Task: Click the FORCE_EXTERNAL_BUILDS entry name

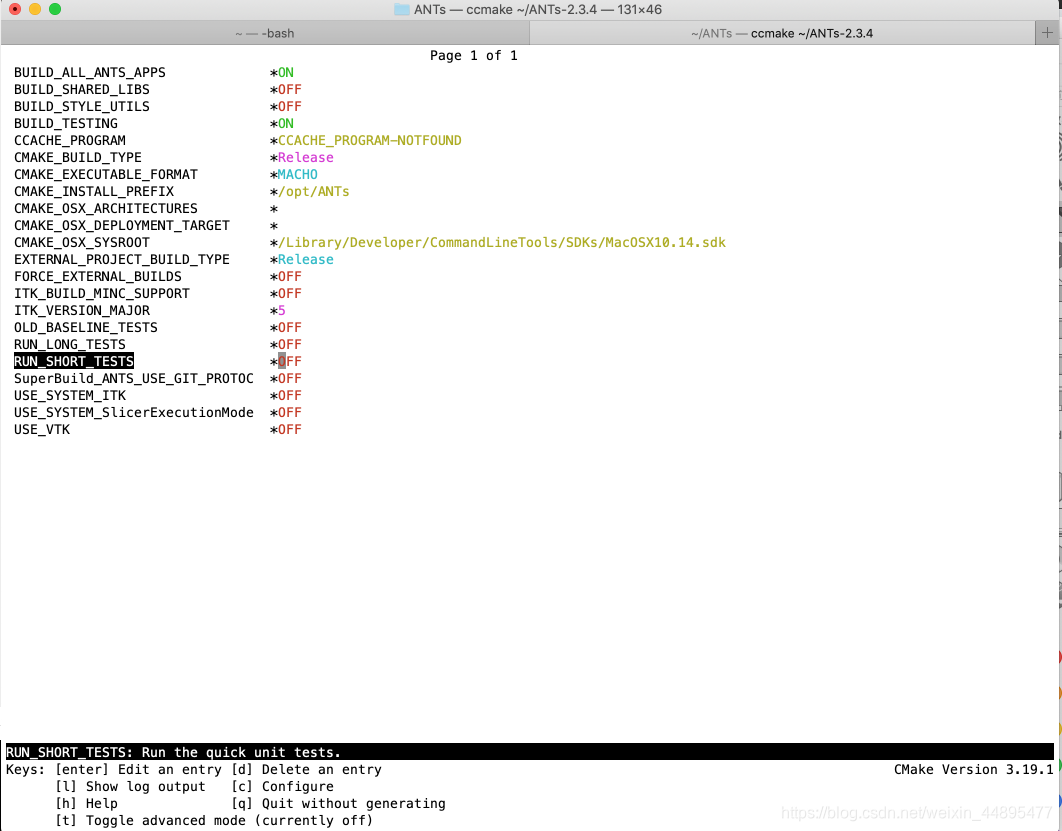Action: tap(98, 276)
